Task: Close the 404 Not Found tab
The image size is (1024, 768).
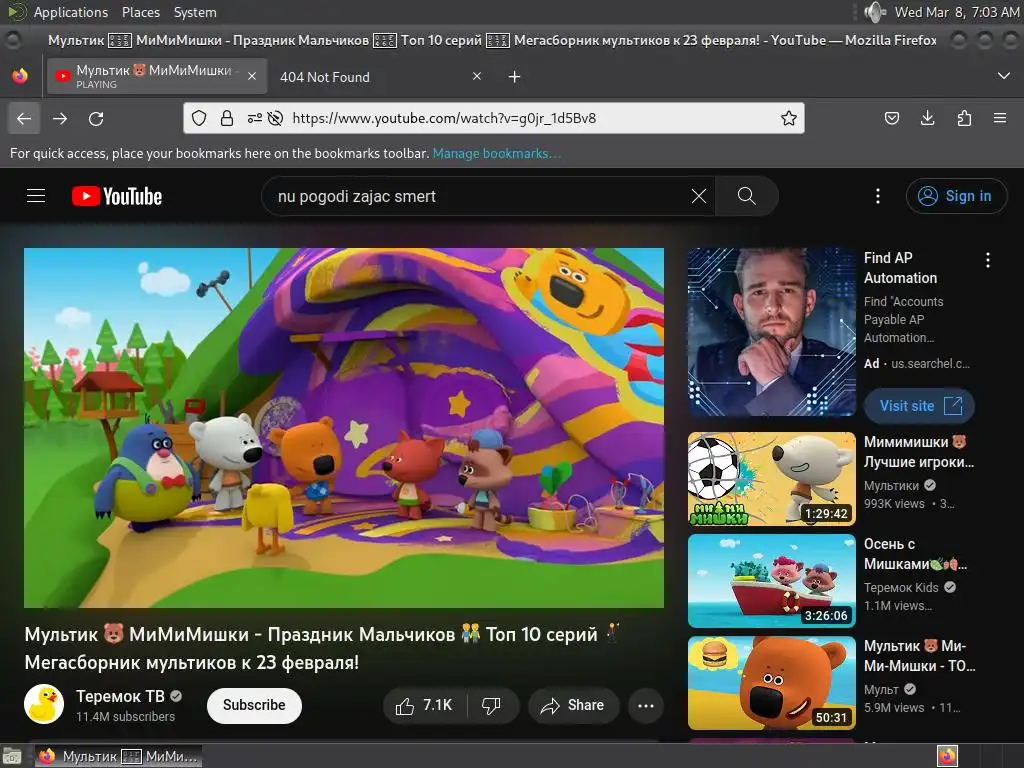Action: (477, 76)
